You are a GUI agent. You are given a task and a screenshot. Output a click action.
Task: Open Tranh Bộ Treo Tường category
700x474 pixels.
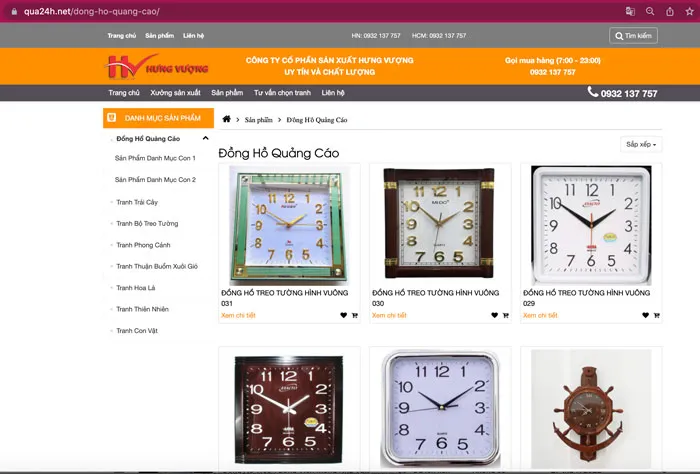(x=147, y=224)
